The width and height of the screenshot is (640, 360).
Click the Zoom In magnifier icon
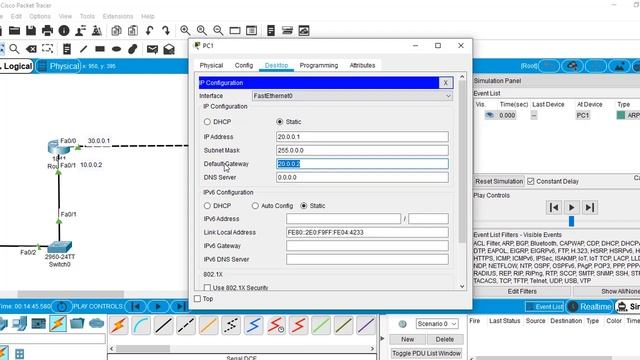click(x=185, y=31)
